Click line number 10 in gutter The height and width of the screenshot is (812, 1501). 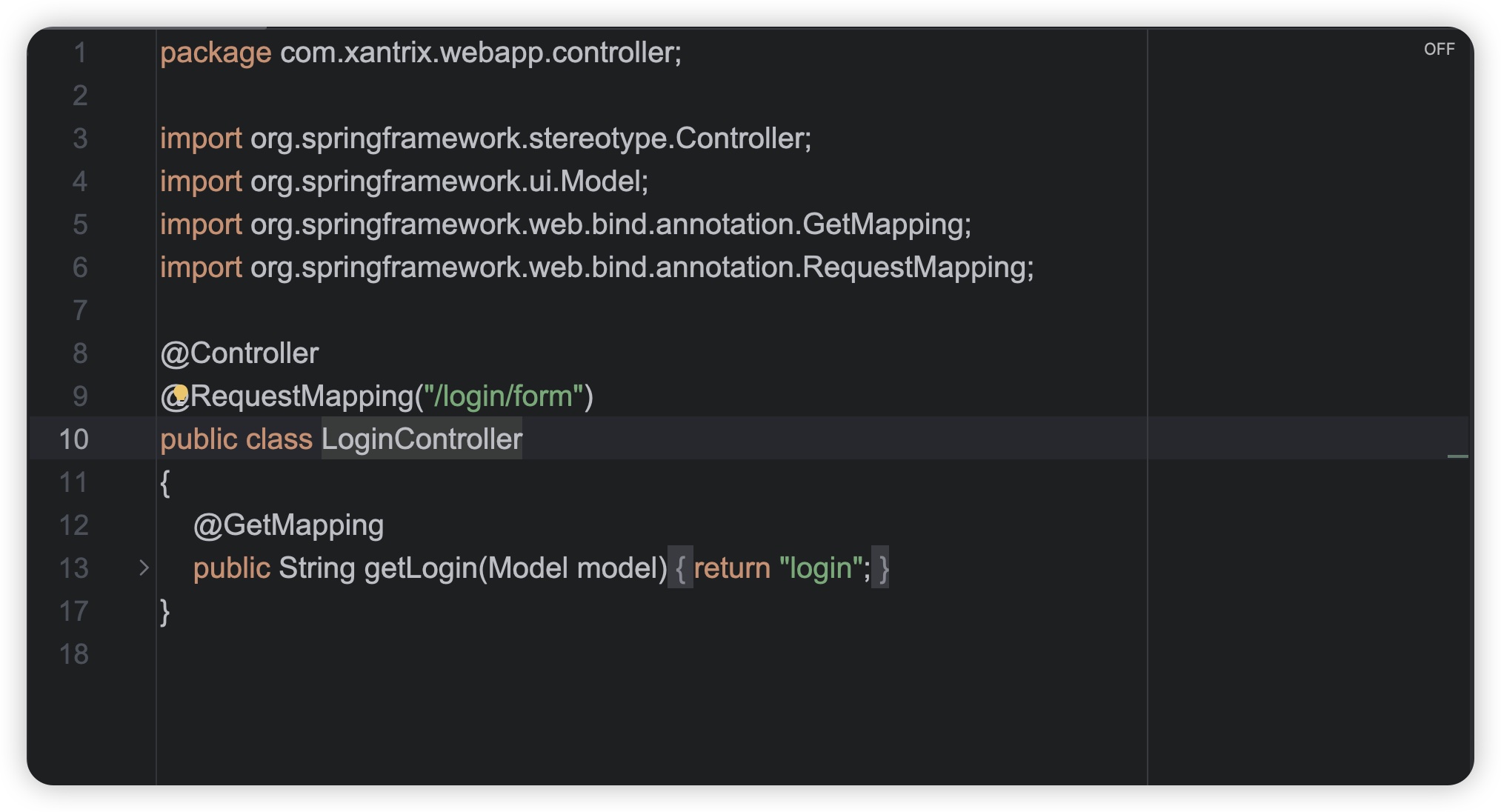coord(73,439)
